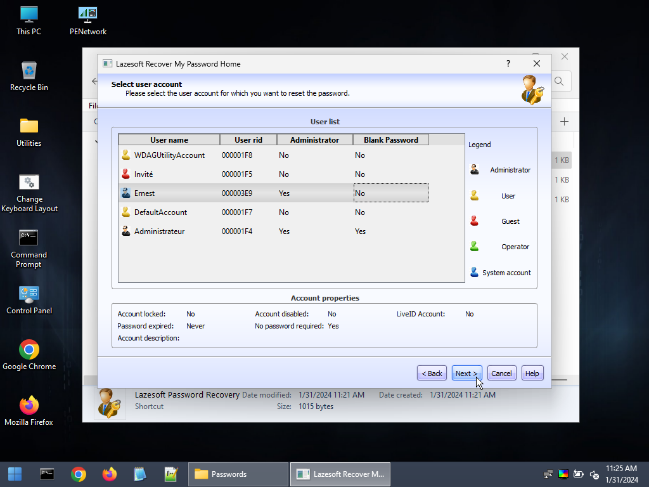Select the Ernest user account
This screenshot has height=487, width=649.
[x=274, y=193]
